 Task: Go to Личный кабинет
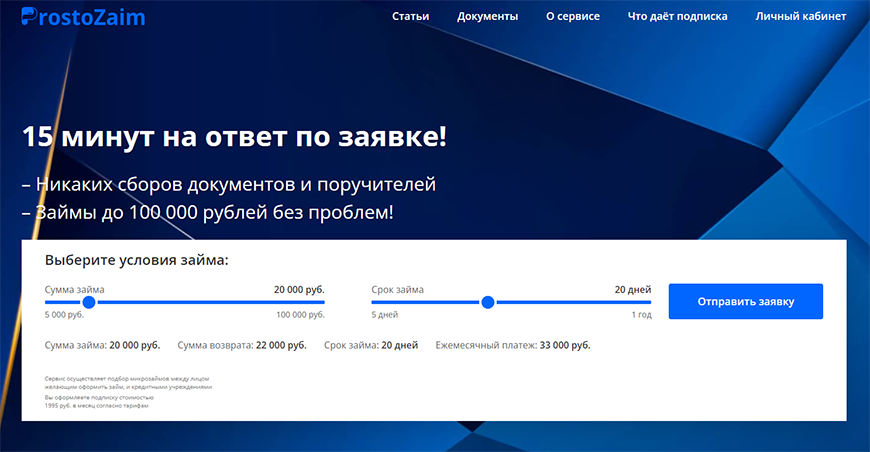pos(798,17)
